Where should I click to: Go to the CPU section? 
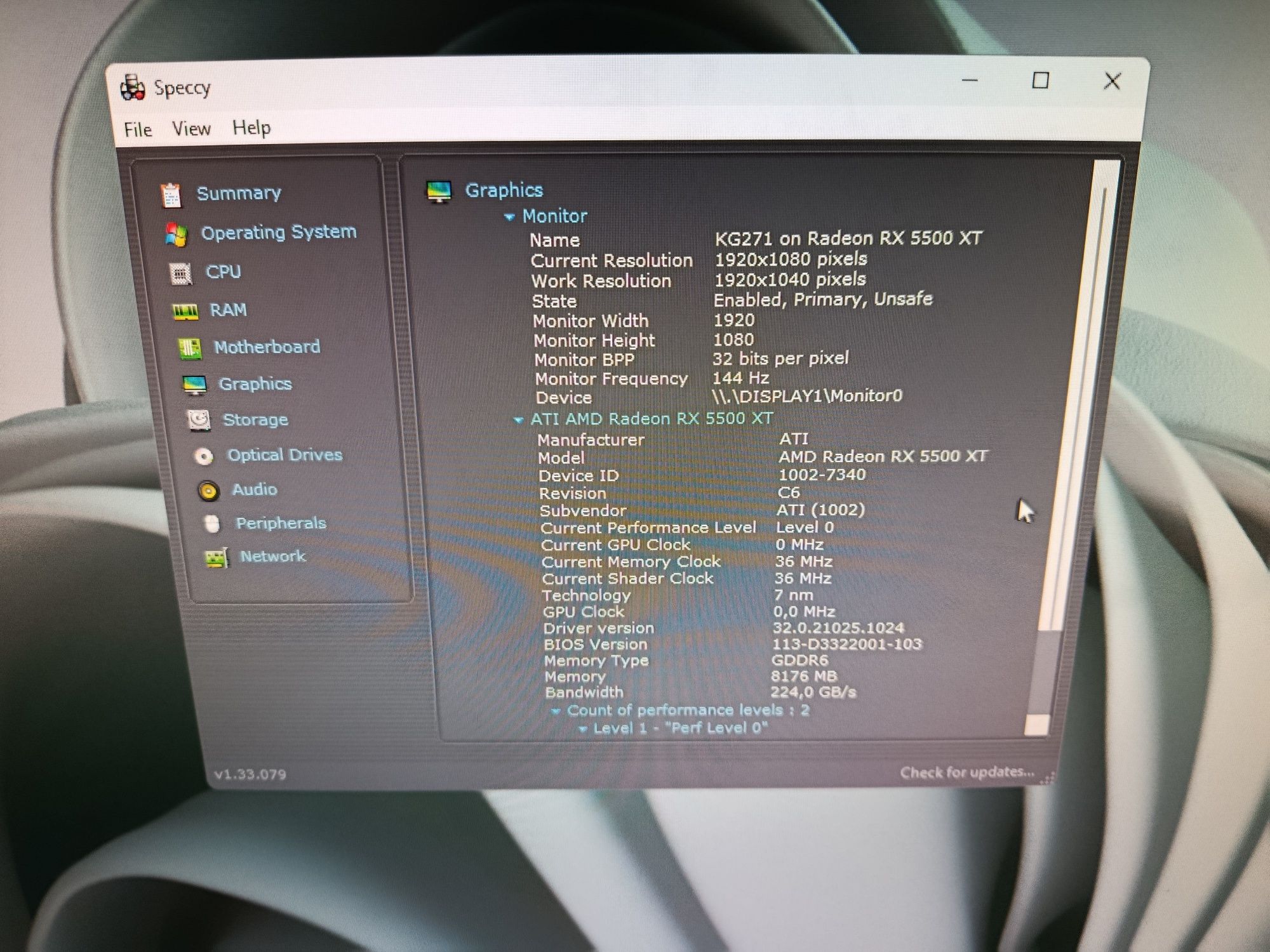(x=224, y=272)
